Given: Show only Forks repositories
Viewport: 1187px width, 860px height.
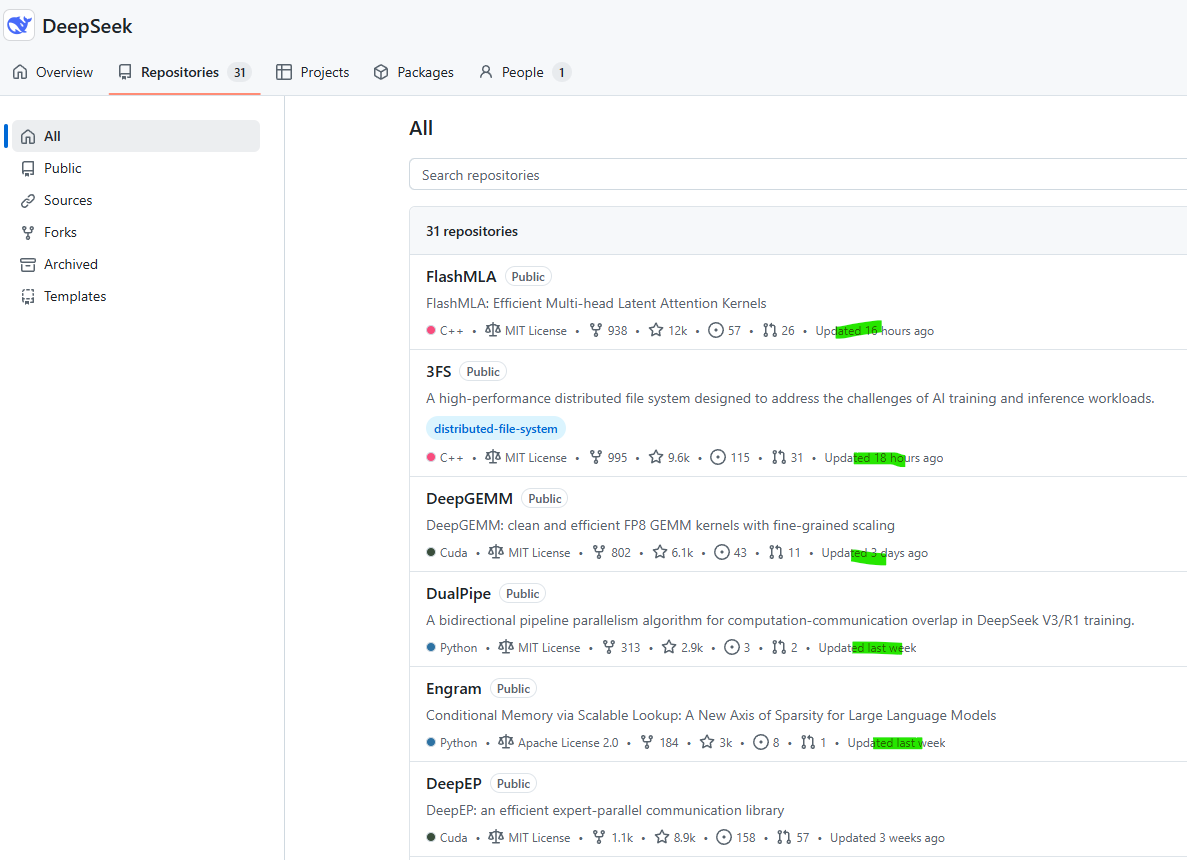Looking at the screenshot, I should 136,232.
